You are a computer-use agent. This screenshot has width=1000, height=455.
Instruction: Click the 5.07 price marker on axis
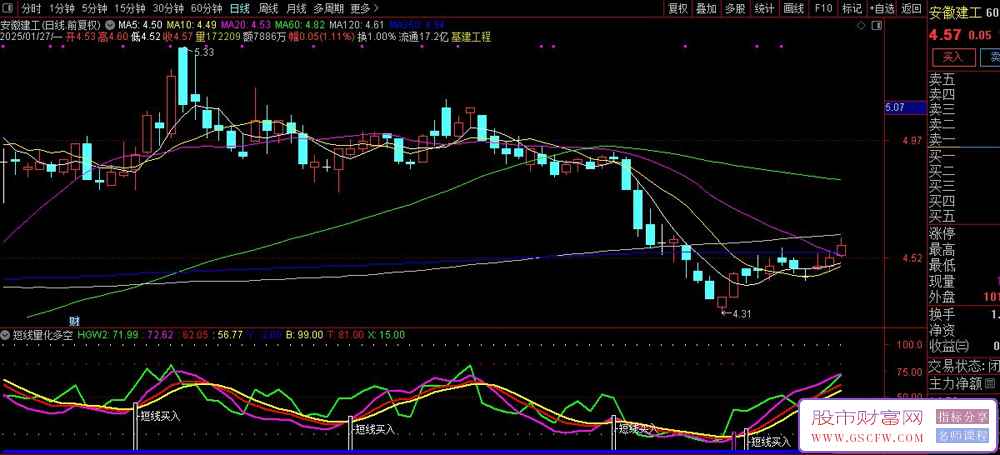click(x=895, y=106)
